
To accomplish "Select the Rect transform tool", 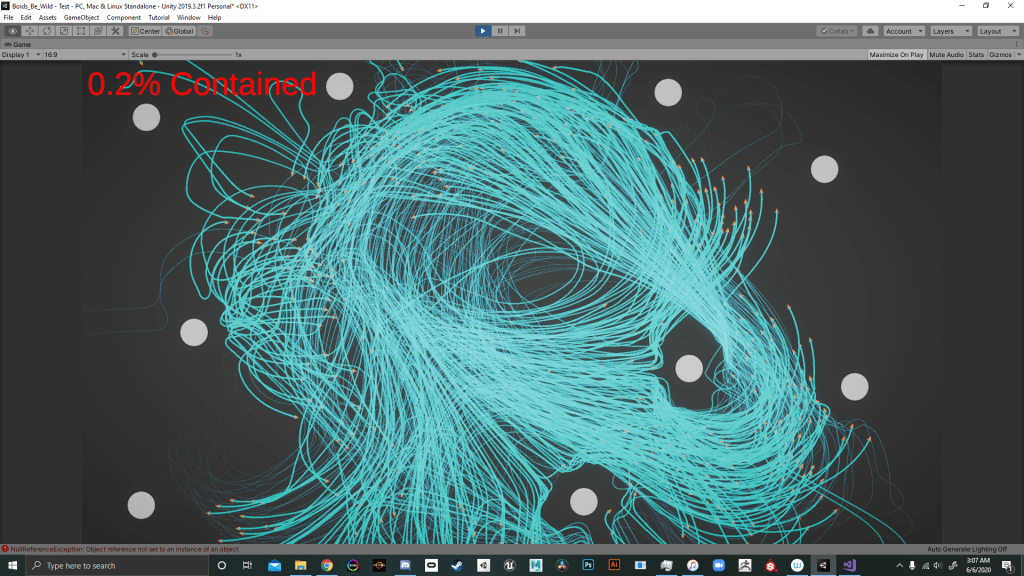I will coord(80,31).
